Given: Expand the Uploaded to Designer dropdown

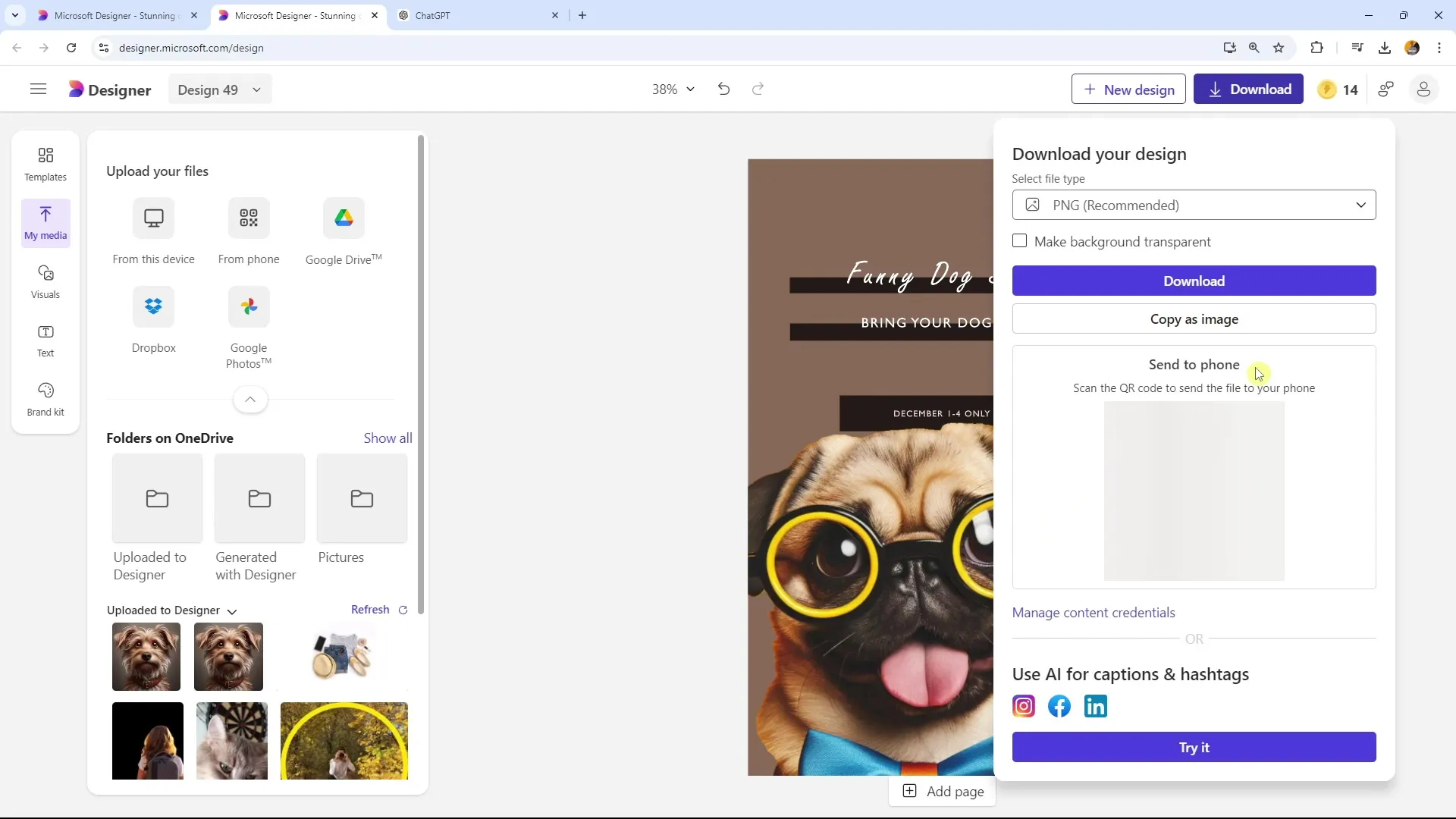Looking at the screenshot, I should tap(232, 611).
